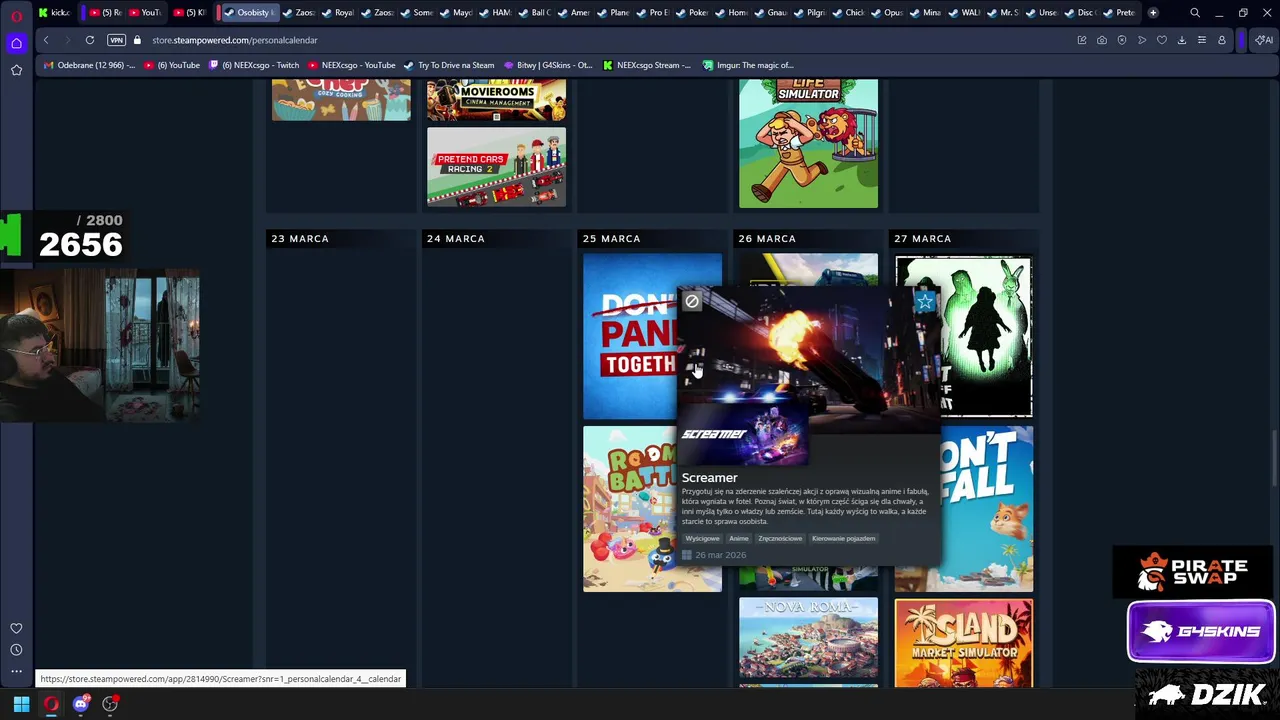Screen dimensions: 1280x720
Task: Open the NEEXcsgo - YouTube bookmark
Action: [351, 65]
